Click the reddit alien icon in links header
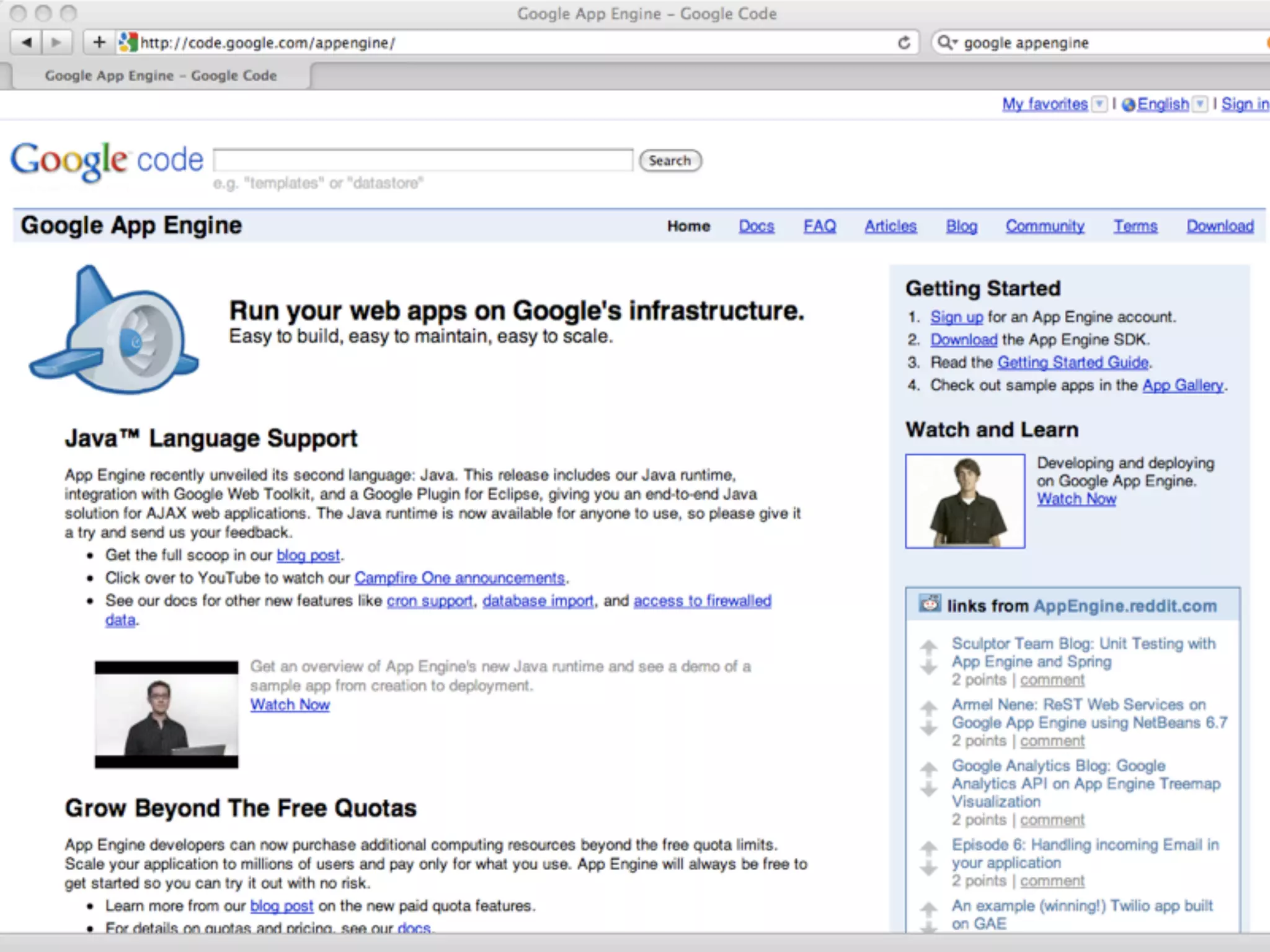This screenshot has width=1270, height=952. 930,604
